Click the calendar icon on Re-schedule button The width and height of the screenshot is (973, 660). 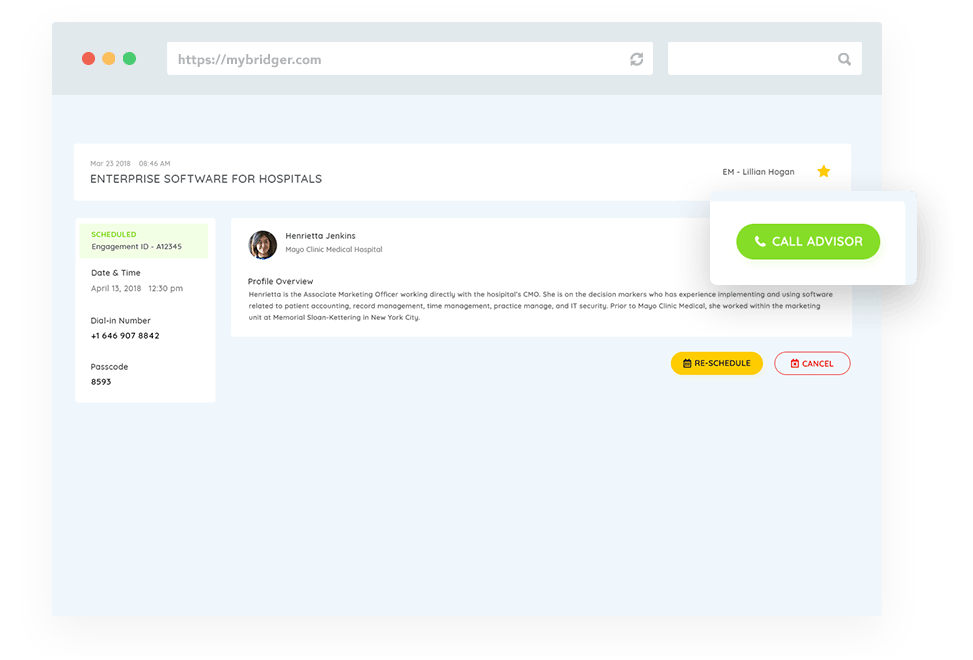click(x=687, y=364)
